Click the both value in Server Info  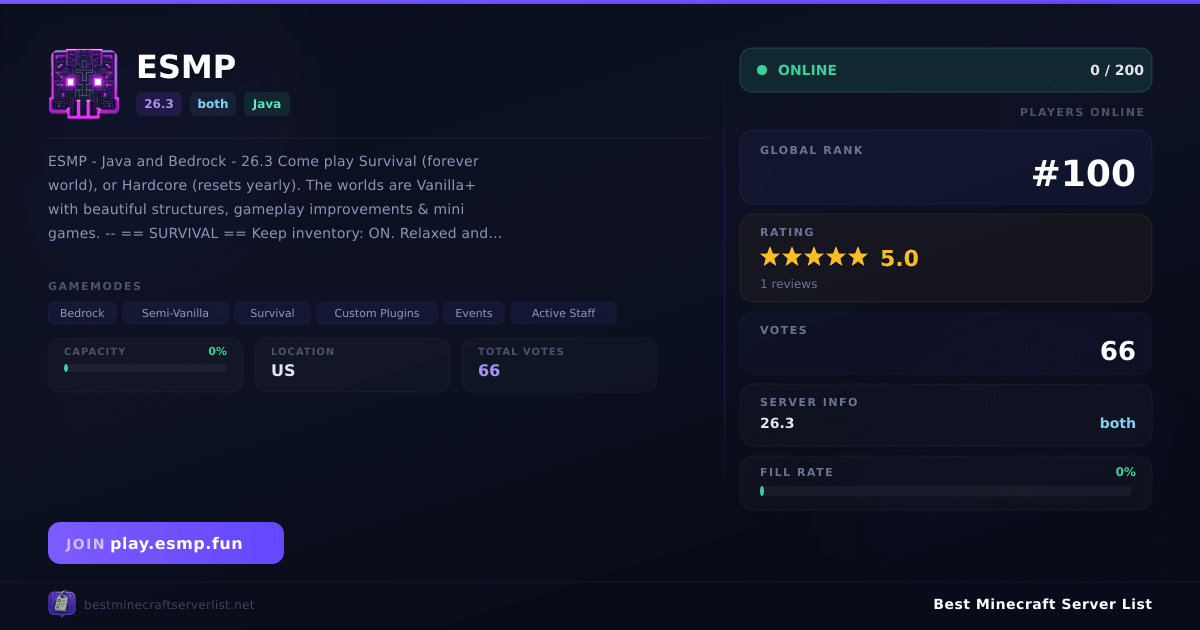pos(1118,423)
